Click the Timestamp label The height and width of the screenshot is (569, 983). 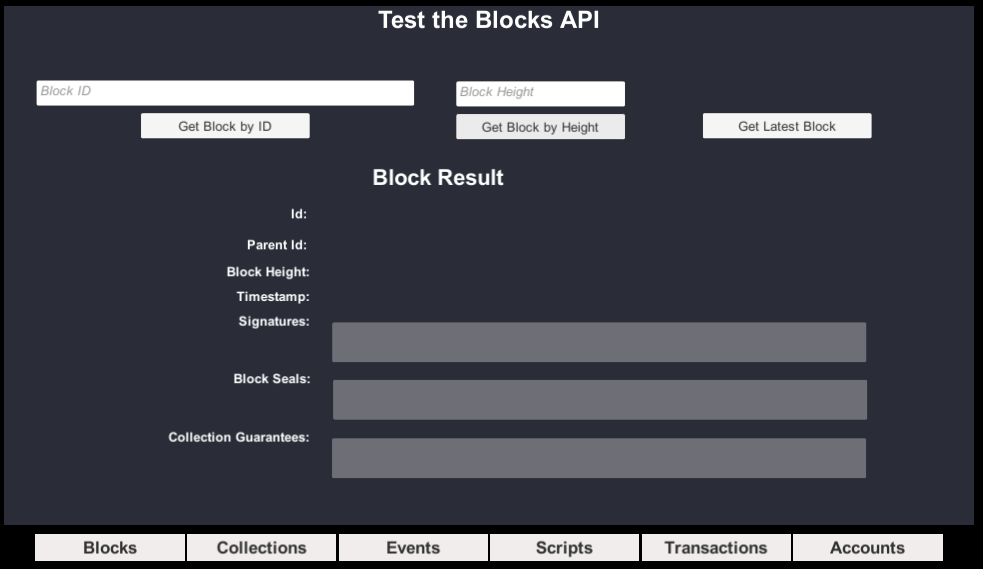point(273,297)
